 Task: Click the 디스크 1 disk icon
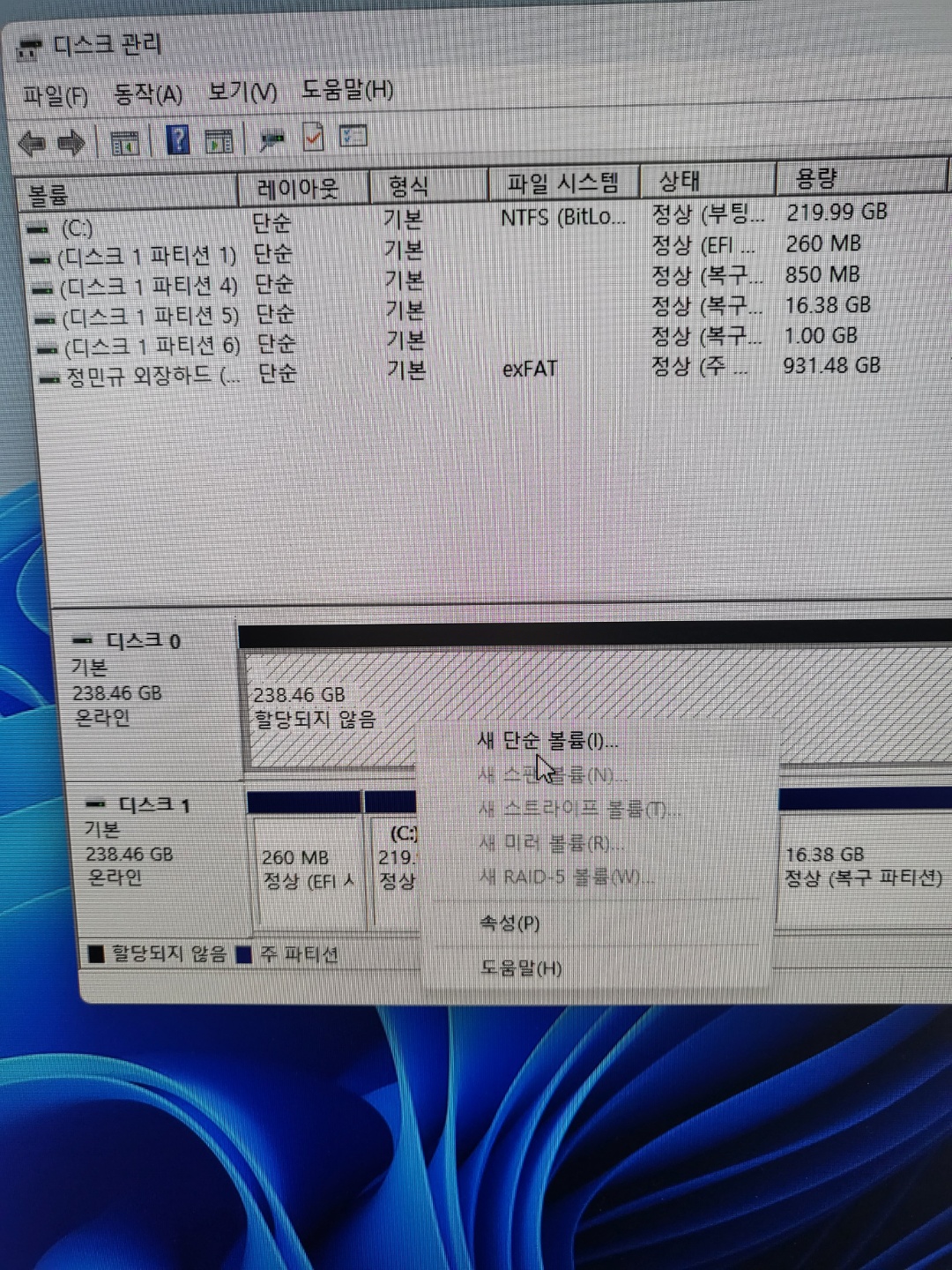point(97,804)
